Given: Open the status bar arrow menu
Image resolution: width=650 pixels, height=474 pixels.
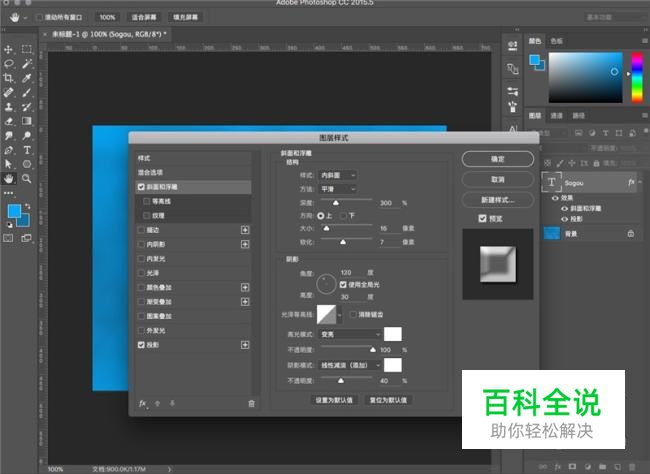Looking at the screenshot, I should click(169, 469).
